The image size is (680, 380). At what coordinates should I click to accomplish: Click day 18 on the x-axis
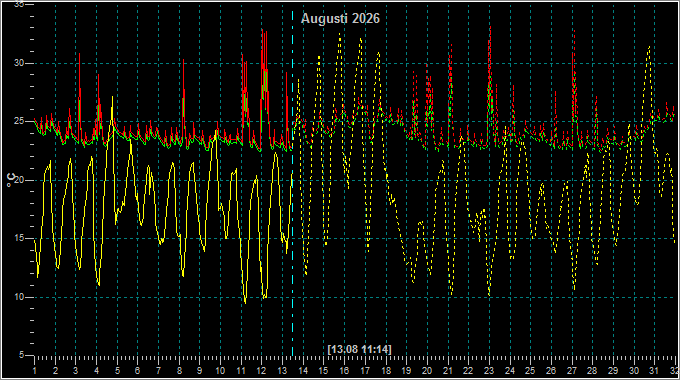coord(386,371)
